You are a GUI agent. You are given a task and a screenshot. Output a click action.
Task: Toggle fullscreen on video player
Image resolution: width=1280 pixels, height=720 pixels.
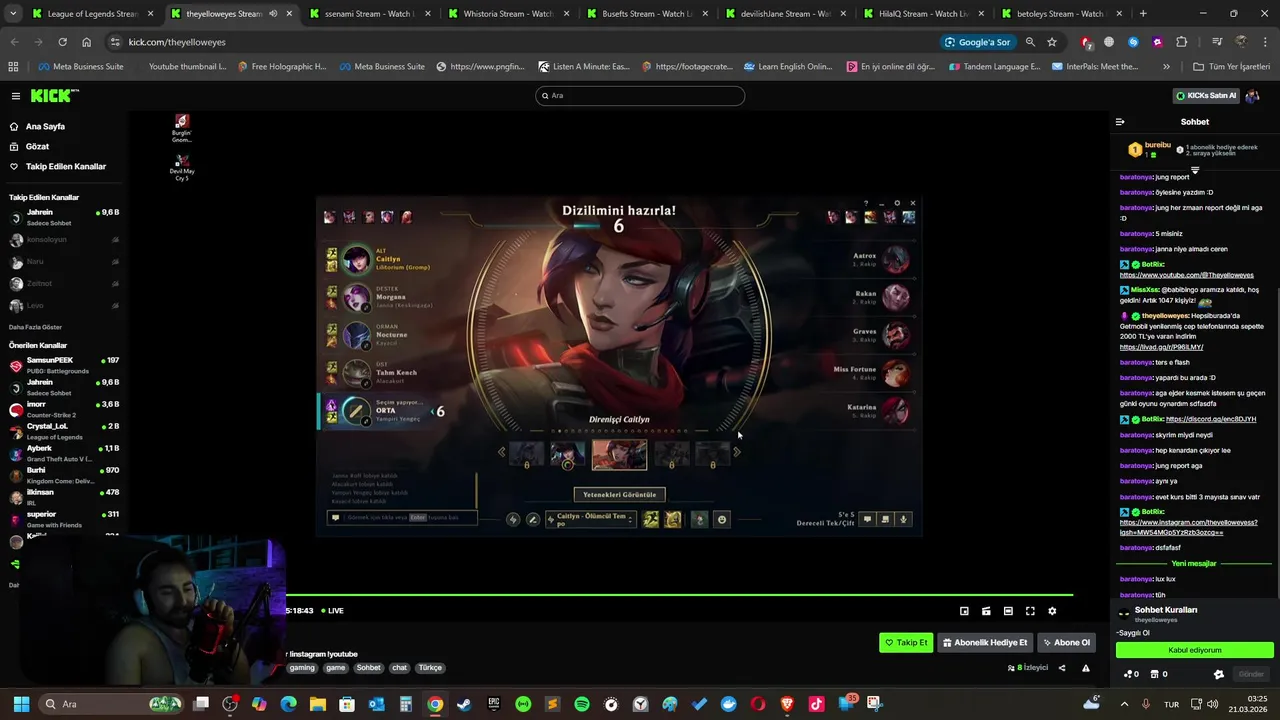tap(1030, 611)
